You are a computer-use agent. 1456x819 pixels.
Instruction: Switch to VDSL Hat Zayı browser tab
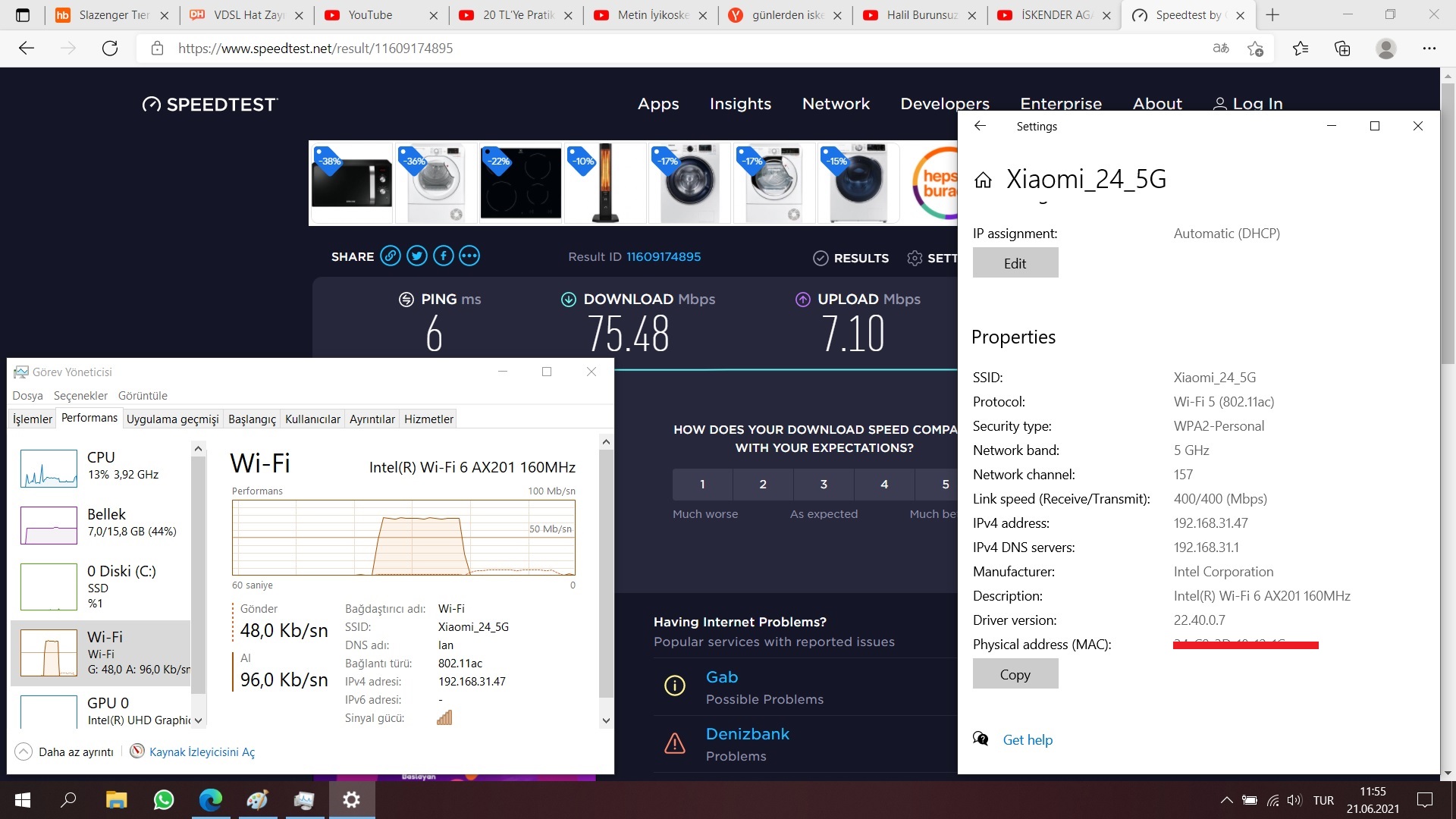coord(246,15)
